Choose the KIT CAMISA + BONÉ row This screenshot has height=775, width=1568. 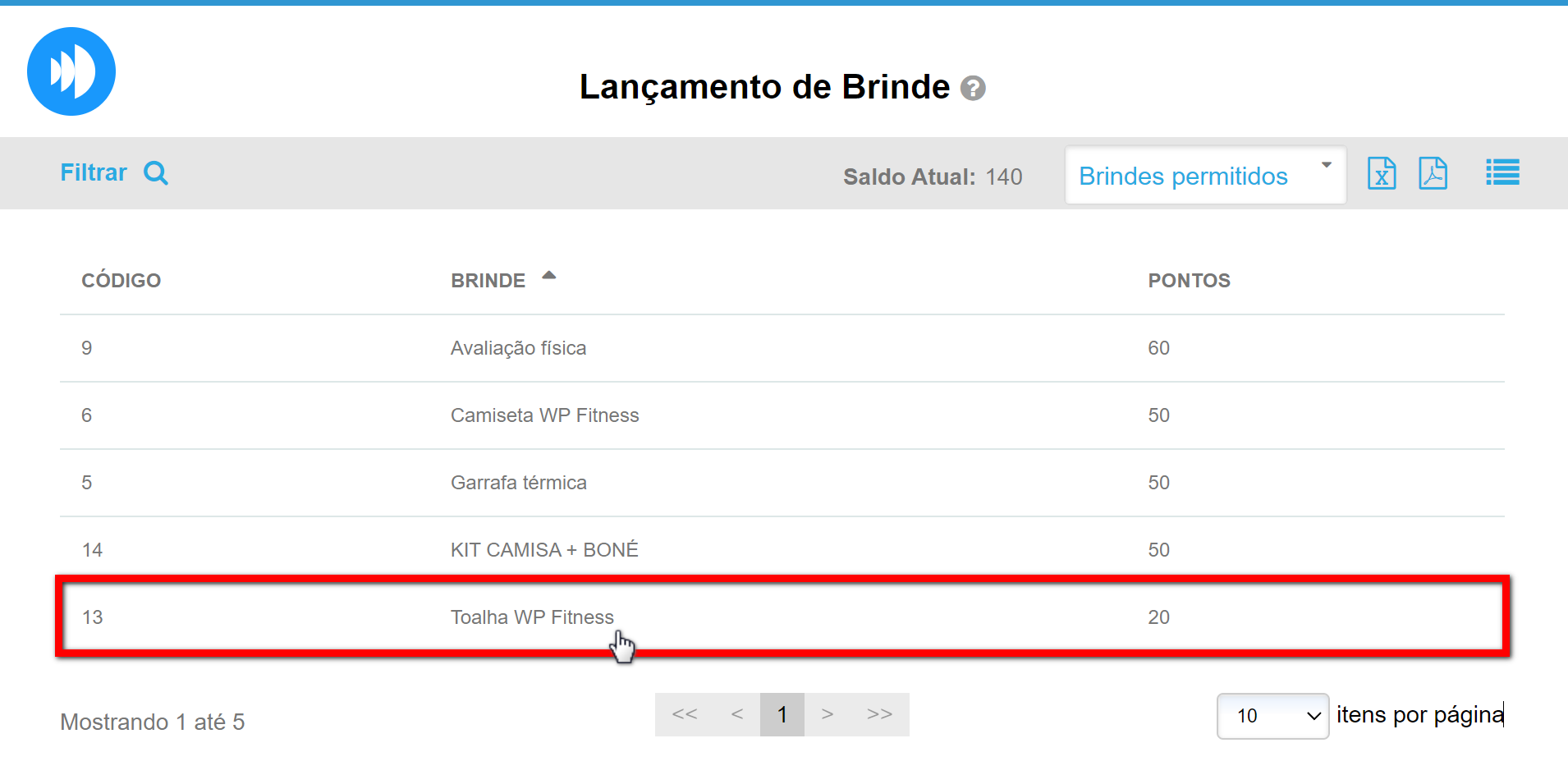pos(544,550)
